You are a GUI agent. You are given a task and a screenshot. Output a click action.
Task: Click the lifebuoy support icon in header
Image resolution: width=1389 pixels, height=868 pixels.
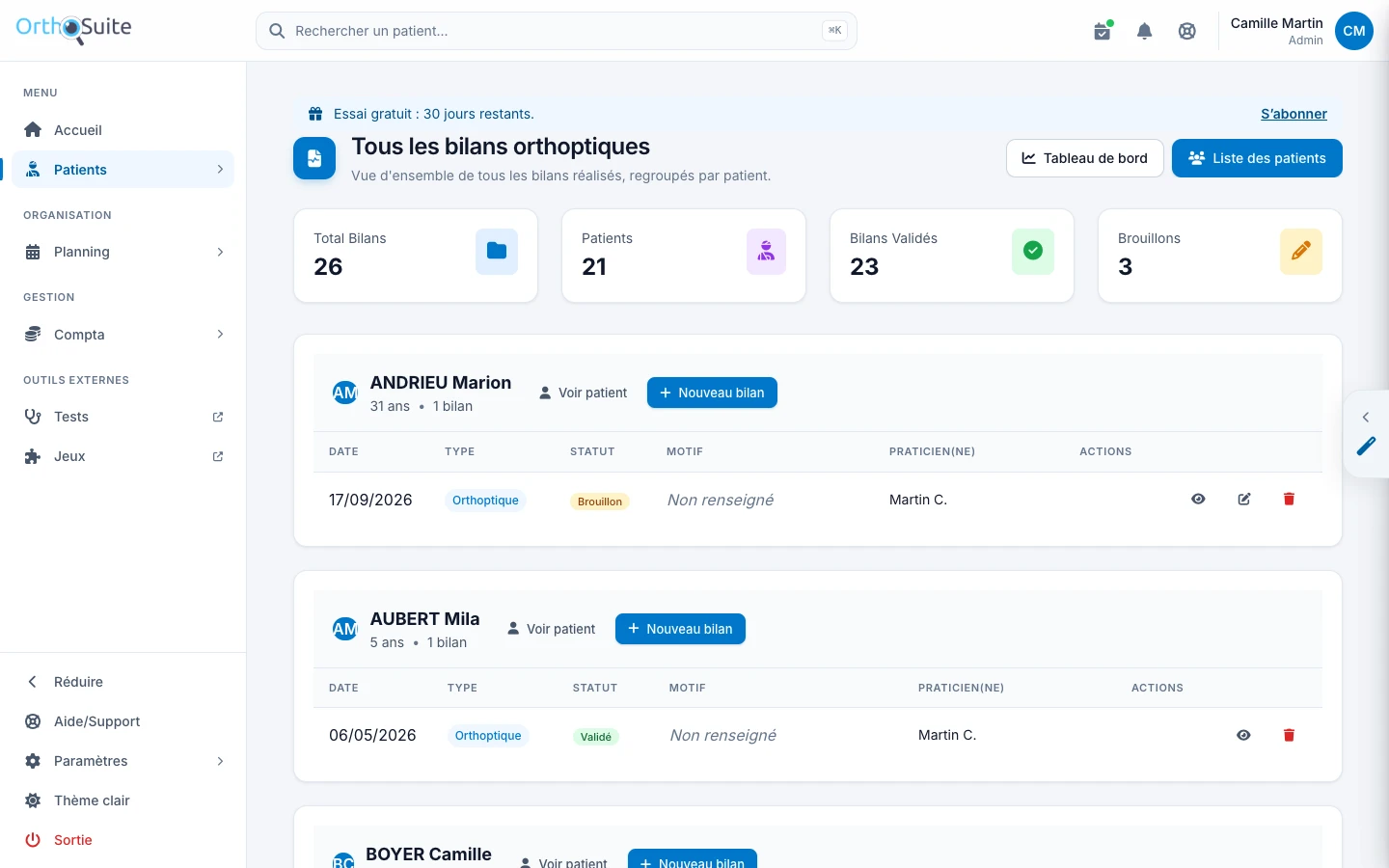(1187, 31)
